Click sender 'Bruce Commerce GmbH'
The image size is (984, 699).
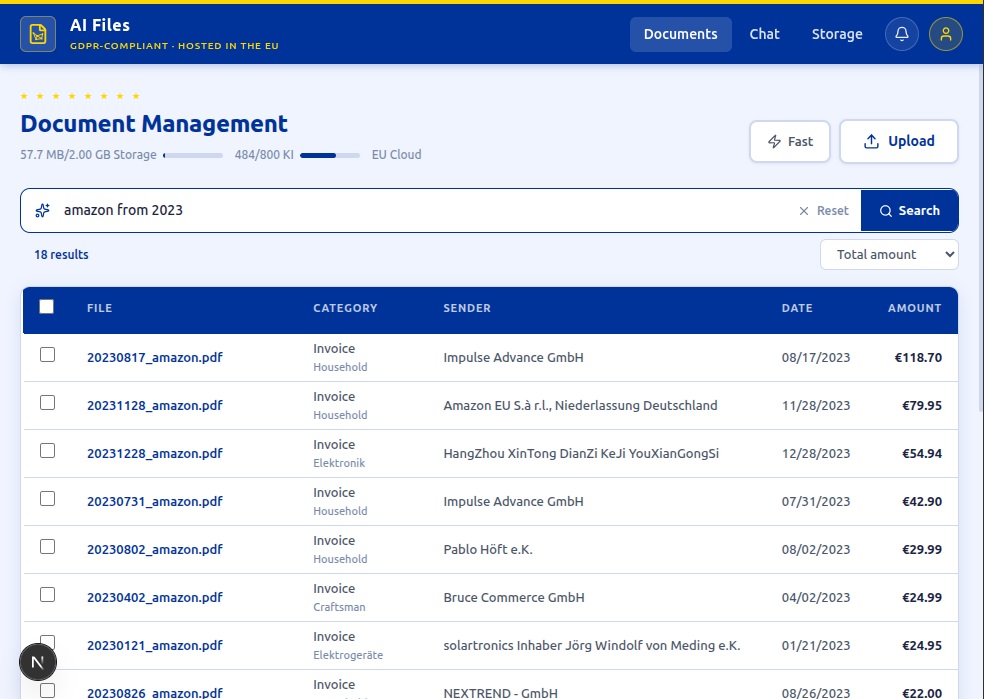pyautogui.click(x=514, y=597)
